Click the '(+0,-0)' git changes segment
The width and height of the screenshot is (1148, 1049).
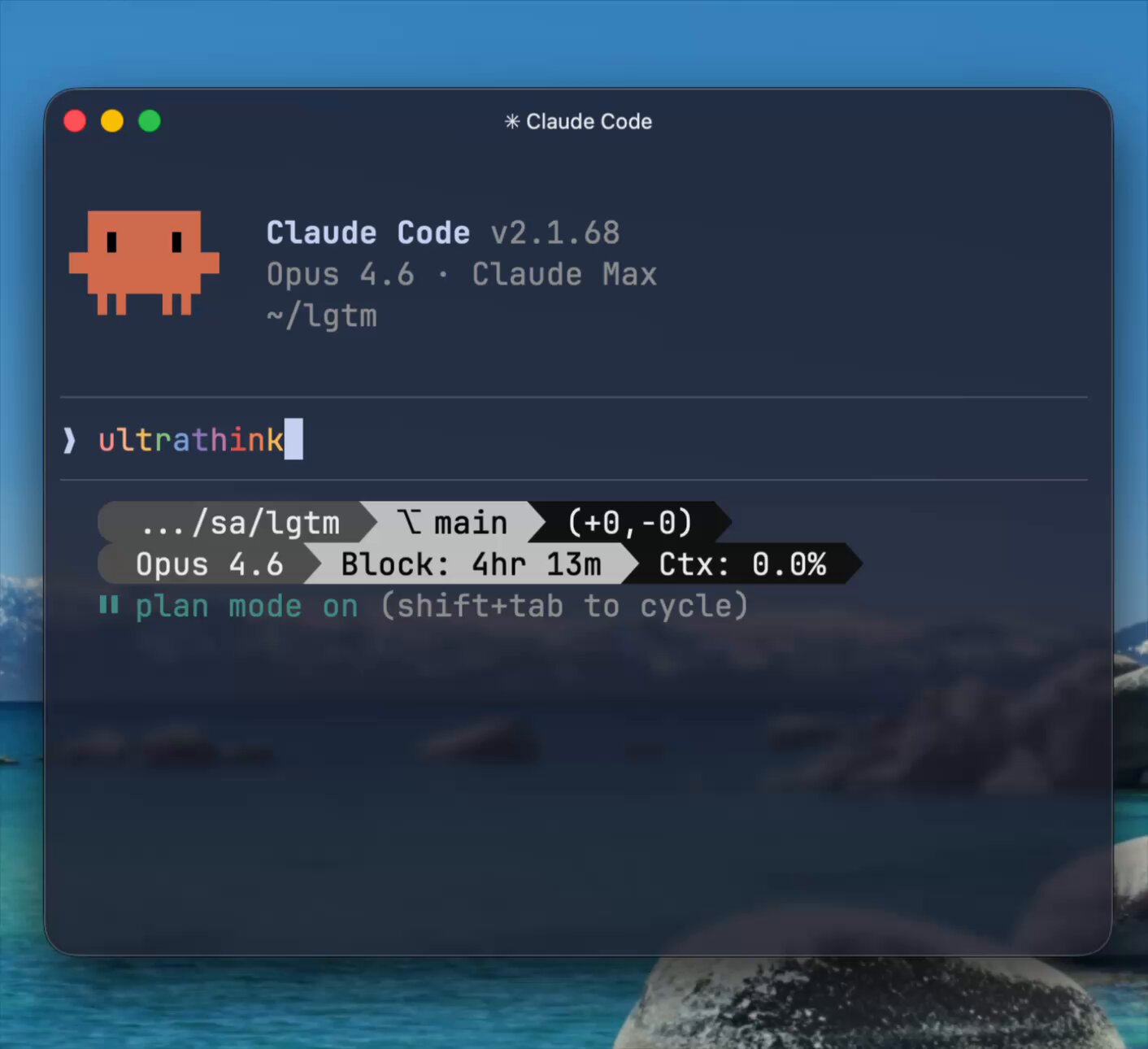[629, 522]
